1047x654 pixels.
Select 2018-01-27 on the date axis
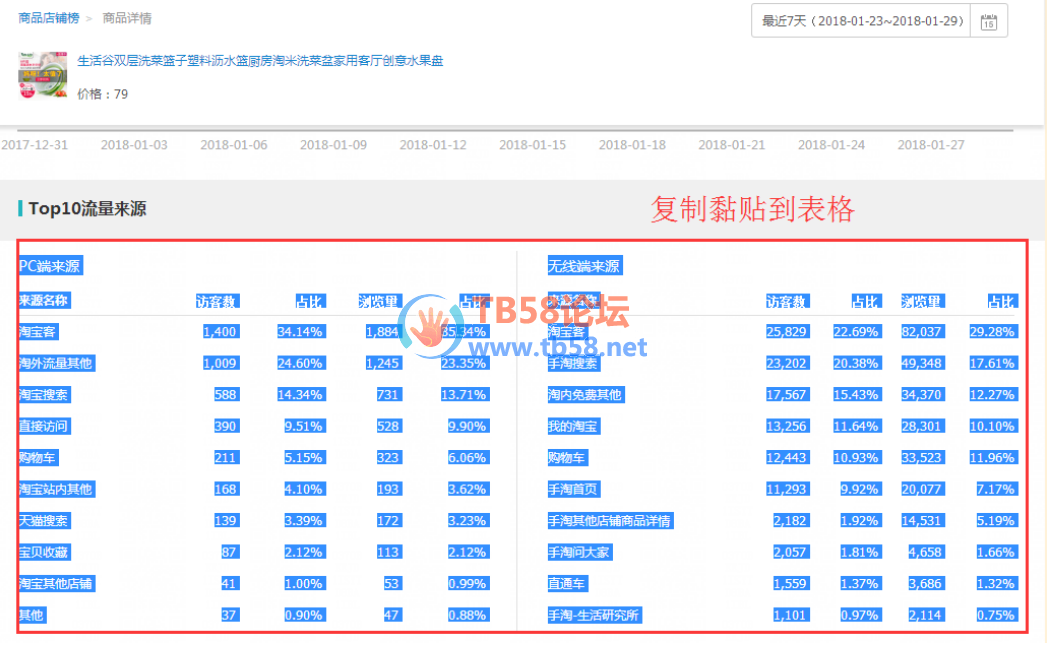coord(930,145)
